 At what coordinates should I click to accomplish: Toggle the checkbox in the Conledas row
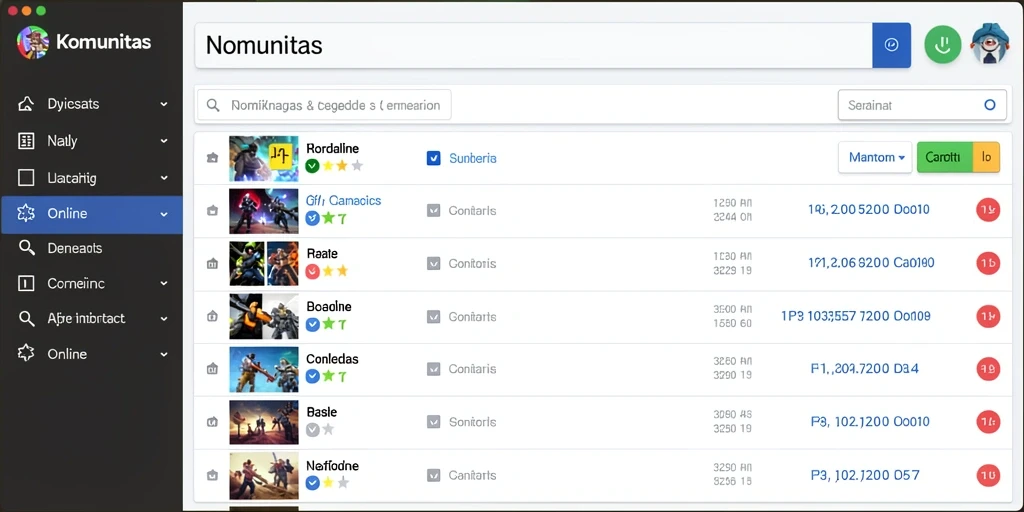433,369
